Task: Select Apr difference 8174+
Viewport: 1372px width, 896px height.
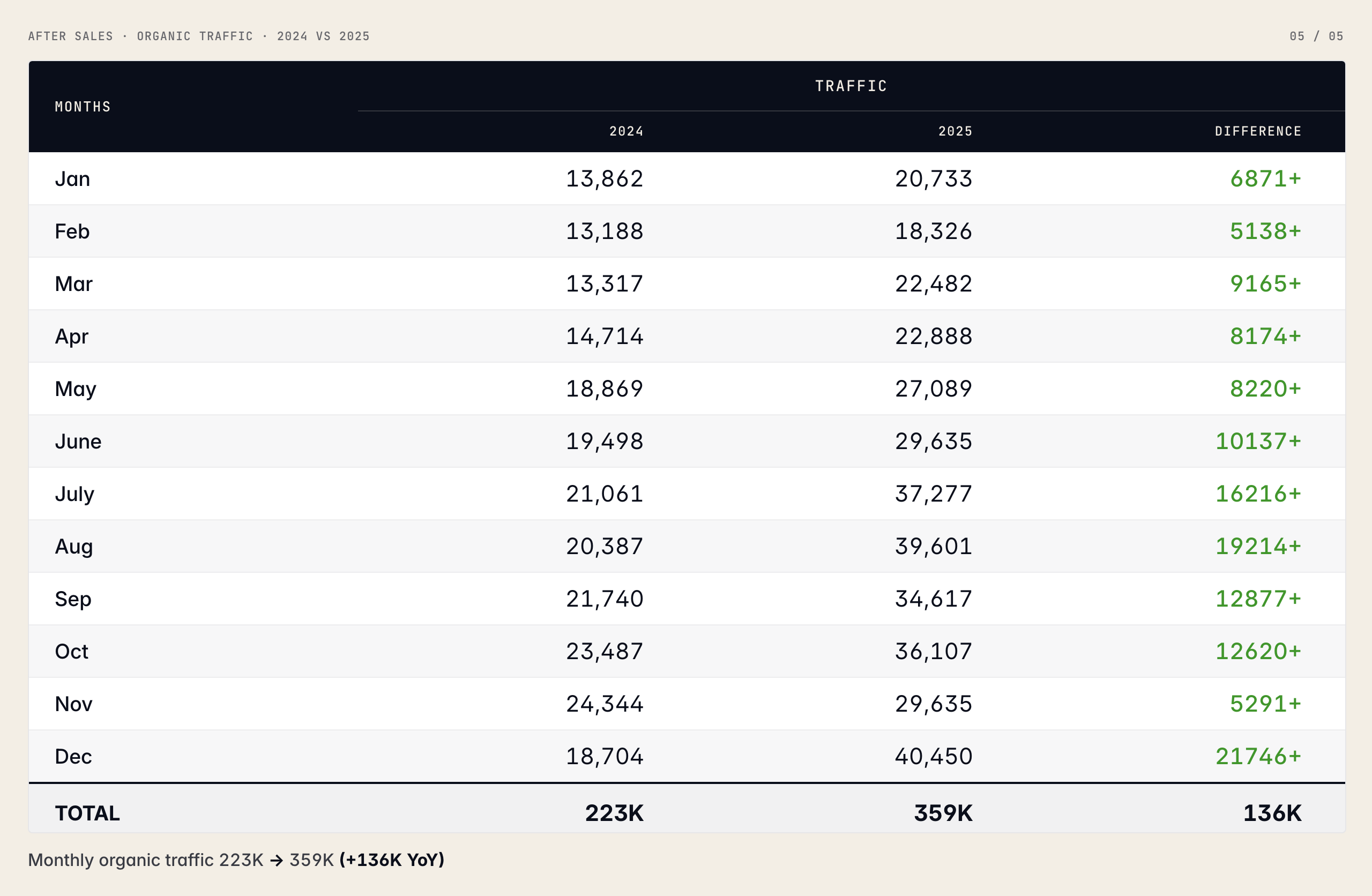Action: click(x=1265, y=336)
